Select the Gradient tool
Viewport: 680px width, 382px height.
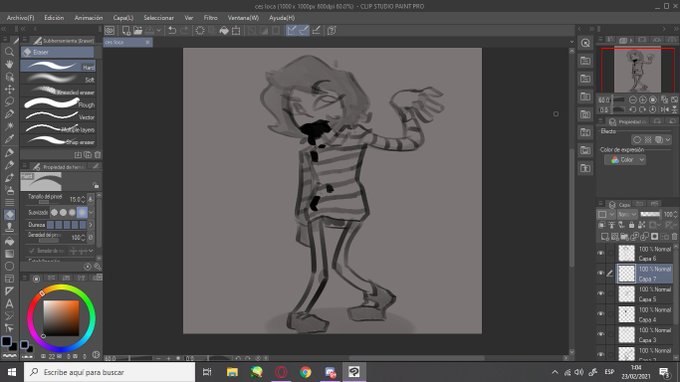click(x=9, y=254)
